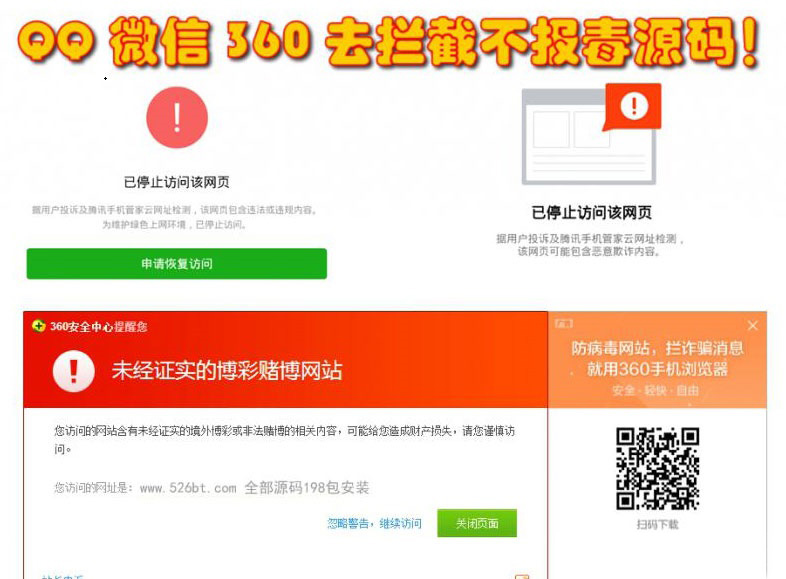Close the orange 360 mobile browser ad

tap(752, 326)
